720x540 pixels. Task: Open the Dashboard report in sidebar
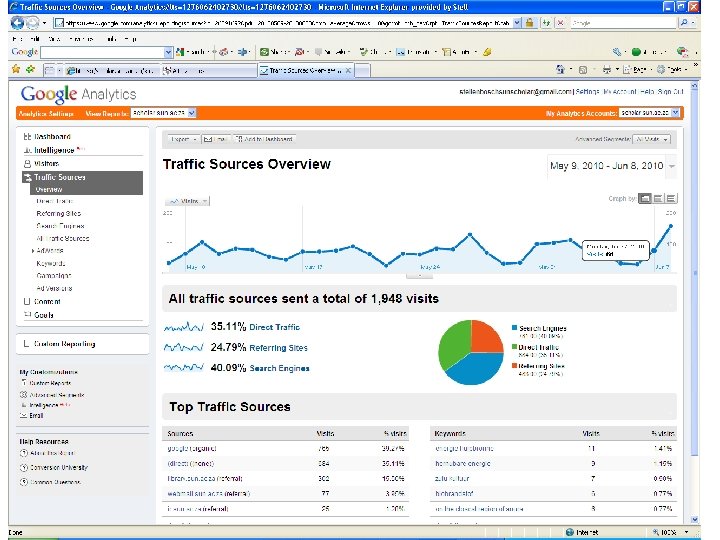pyautogui.click(x=52, y=136)
